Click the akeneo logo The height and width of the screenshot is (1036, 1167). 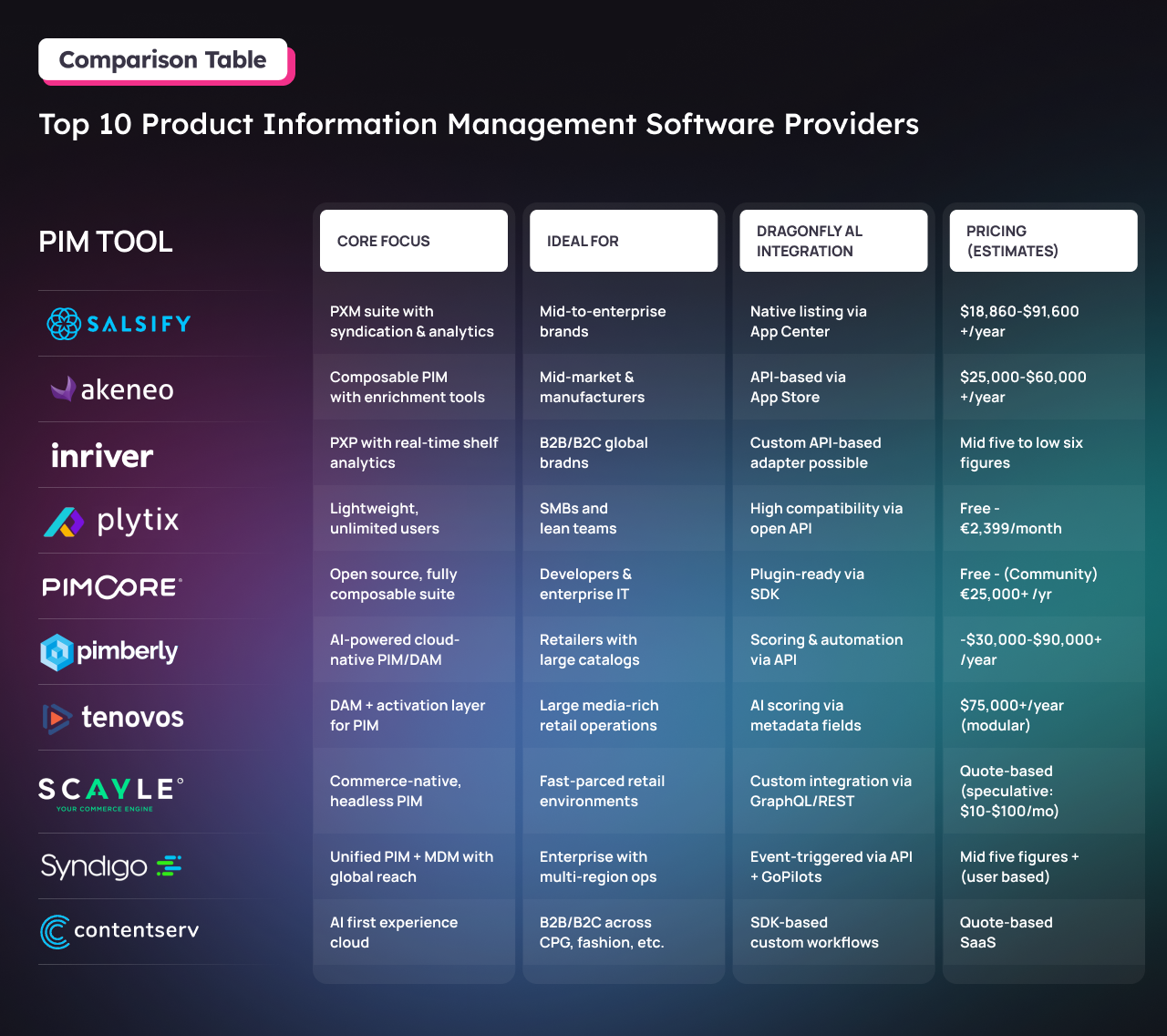[112, 389]
